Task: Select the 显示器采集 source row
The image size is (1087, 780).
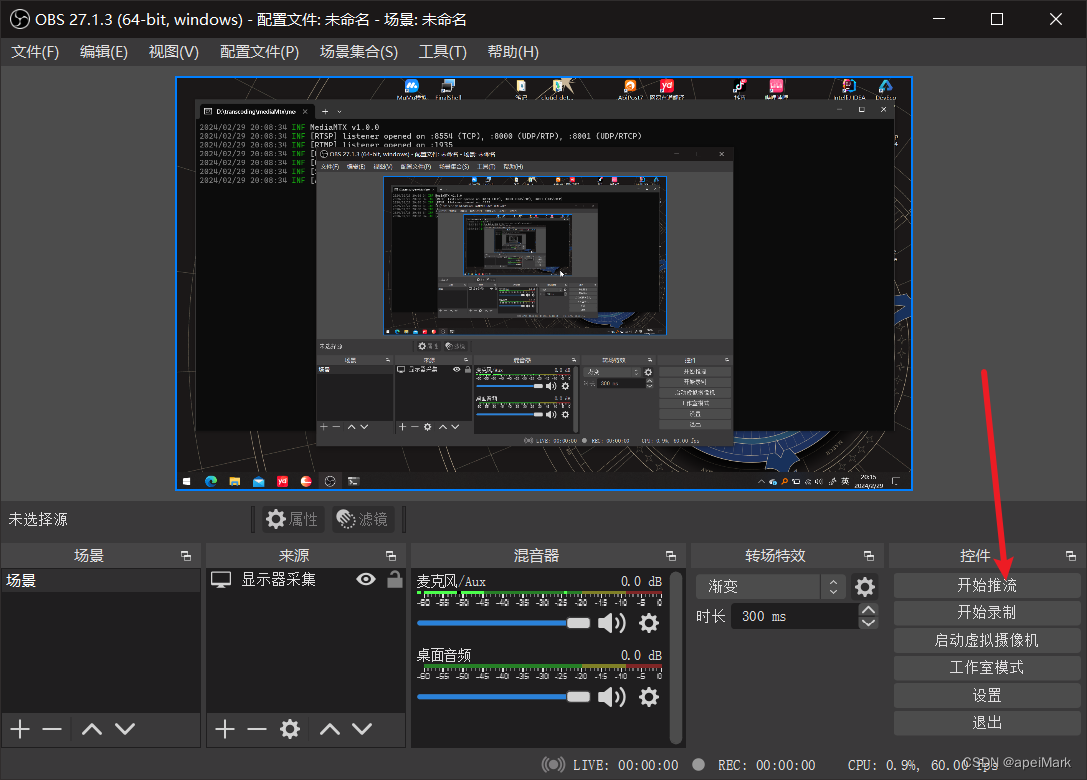Action: click(x=306, y=580)
